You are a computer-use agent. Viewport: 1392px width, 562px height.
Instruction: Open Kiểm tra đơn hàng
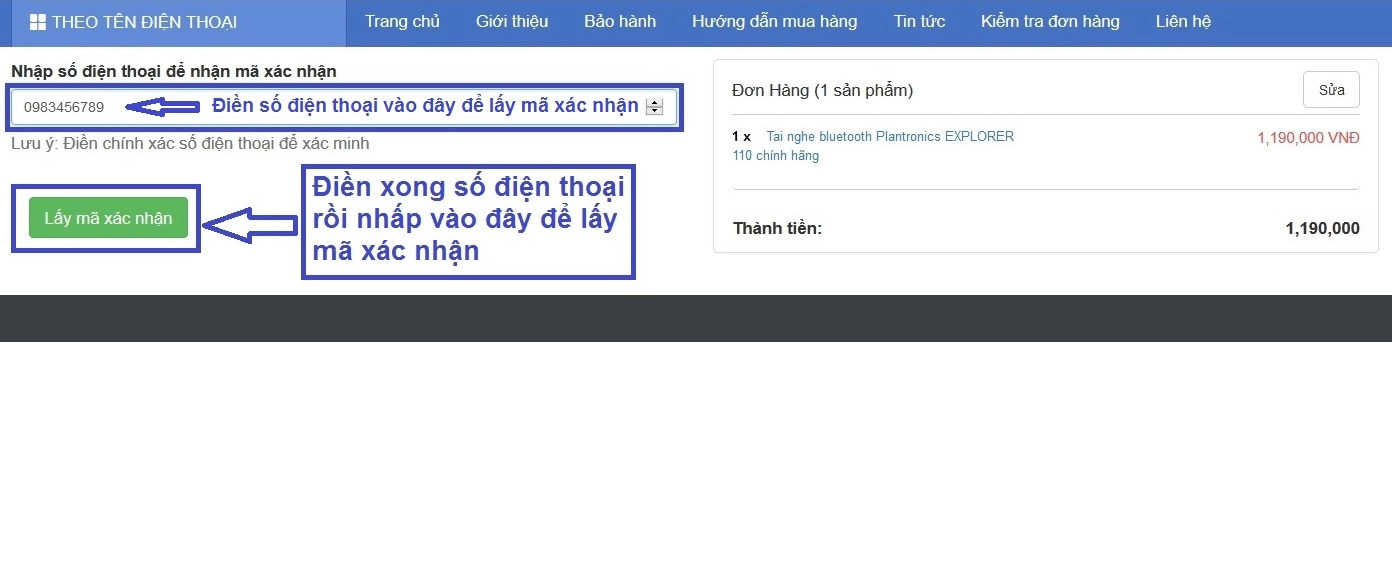pos(1050,22)
